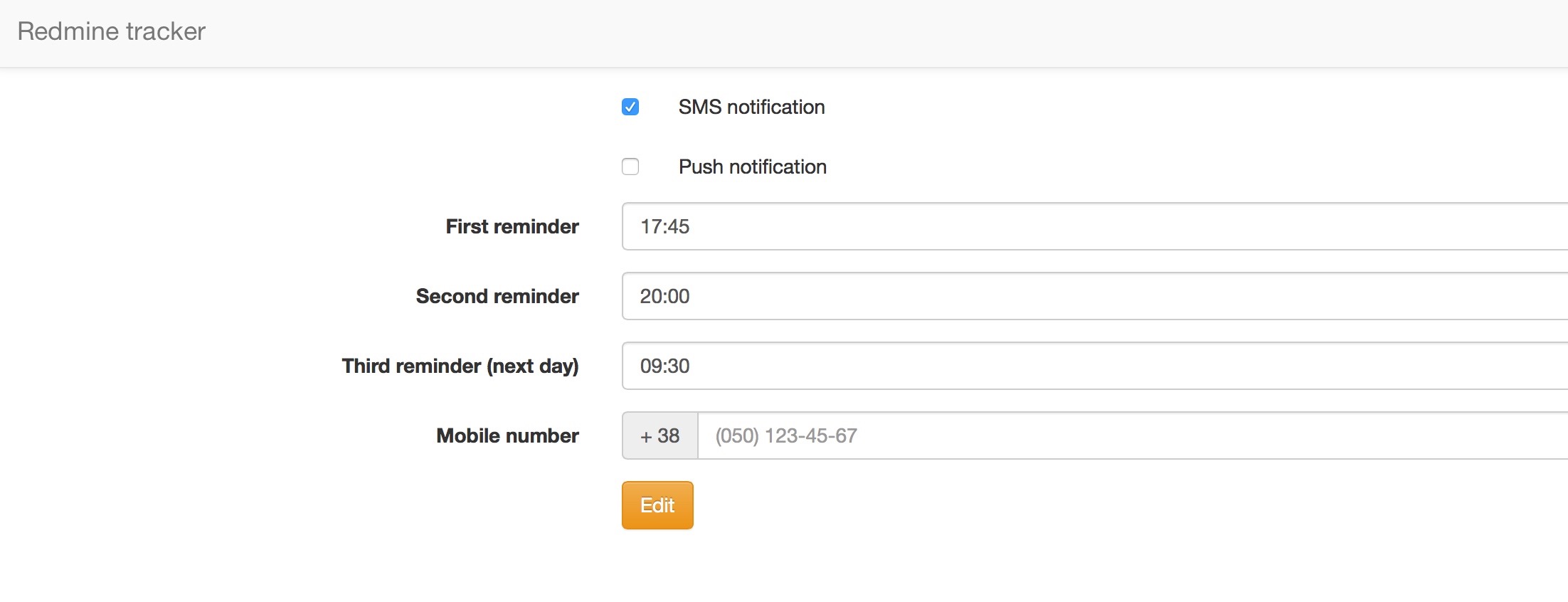Click the +38 country code prefix
Viewport: 1568px width, 602px height.
click(659, 435)
